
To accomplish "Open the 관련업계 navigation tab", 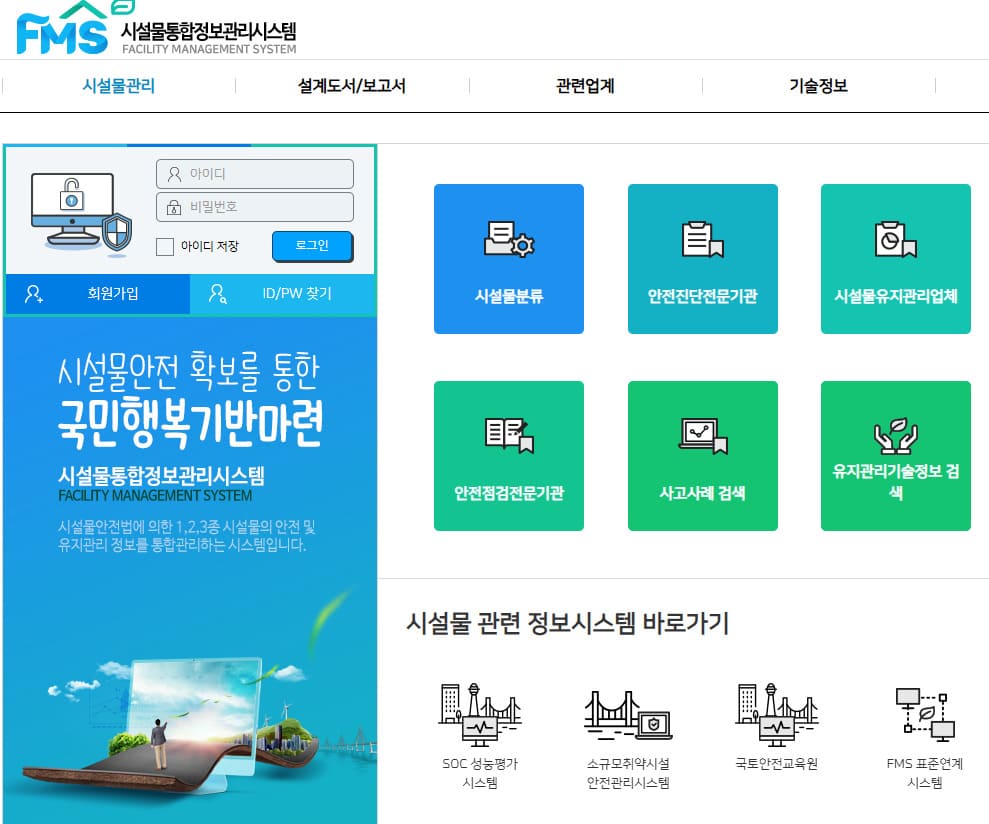I will pyautogui.click(x=584, y=86).
